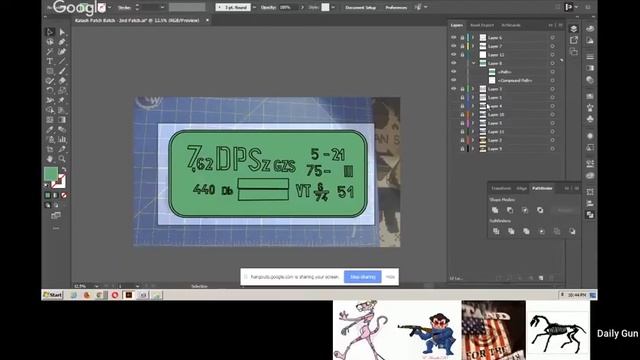Hide the Compound Path sublayer eye
The width and height of the screenshot is (640, 360).
(x=453, y=80)
